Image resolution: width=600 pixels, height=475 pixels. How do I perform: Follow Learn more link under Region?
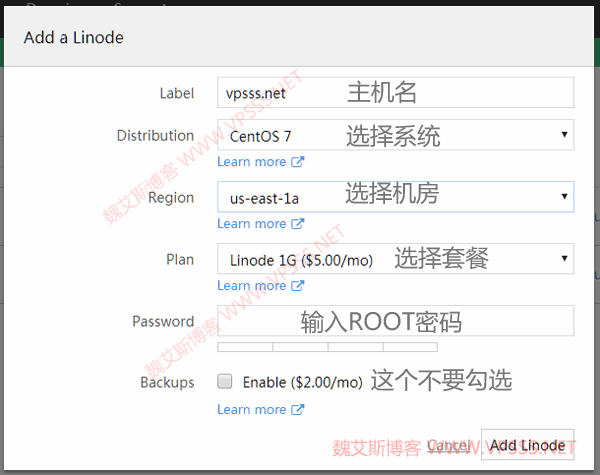252,224
